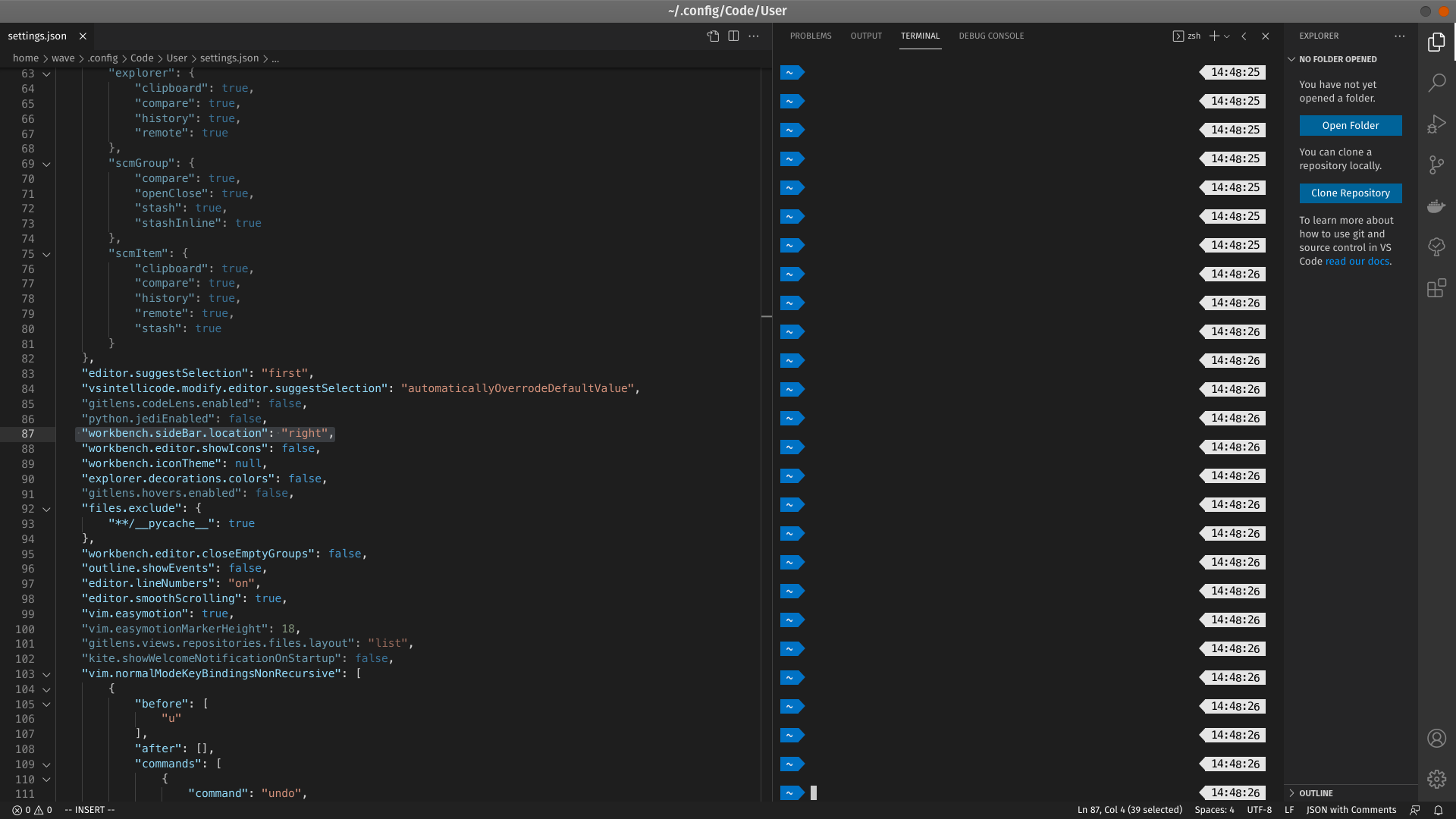The width and height of the screenshot is (1456, 819).
Task: Open the Run and Debug view
Action: click(x=1436, y=124)
